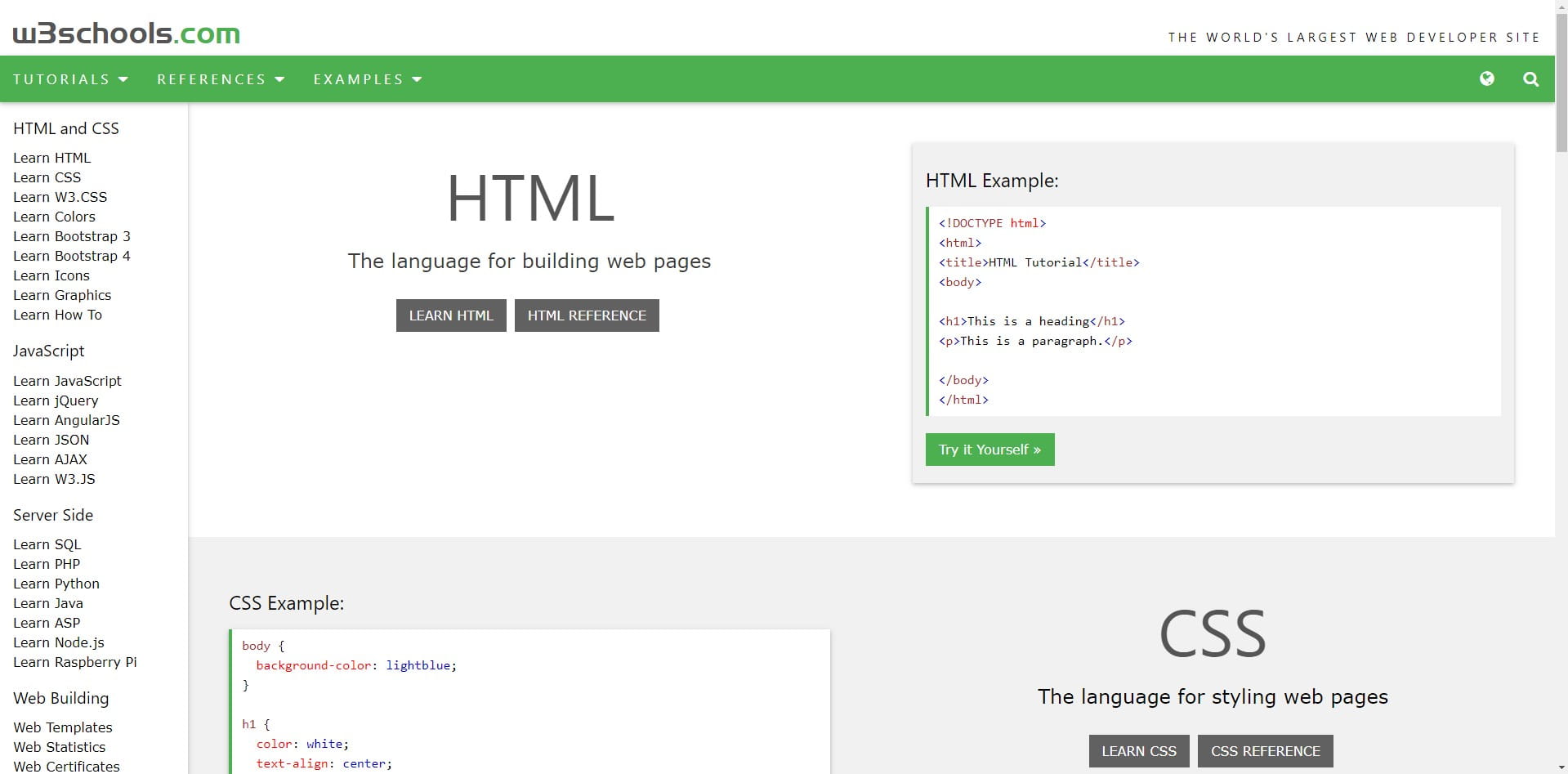Open Learn Graphics sidebar link
Screen dimensions: 1568x774
[x=62, y=295]
